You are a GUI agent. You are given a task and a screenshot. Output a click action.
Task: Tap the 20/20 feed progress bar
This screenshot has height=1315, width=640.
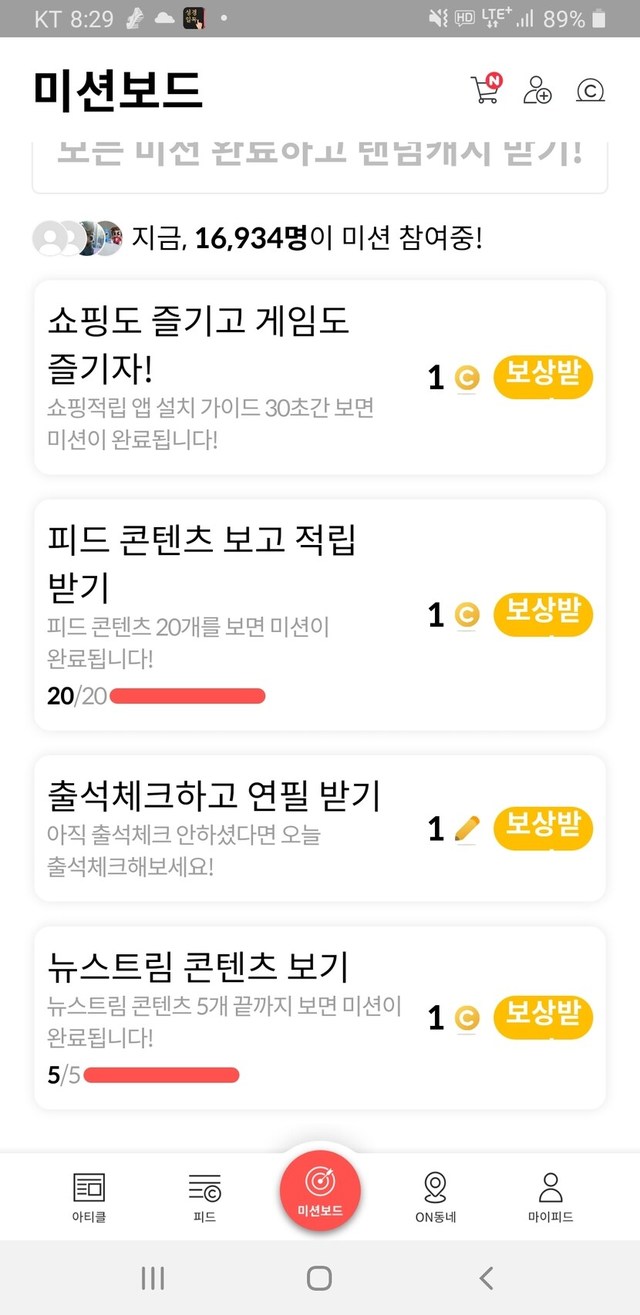tap(187, 696)
